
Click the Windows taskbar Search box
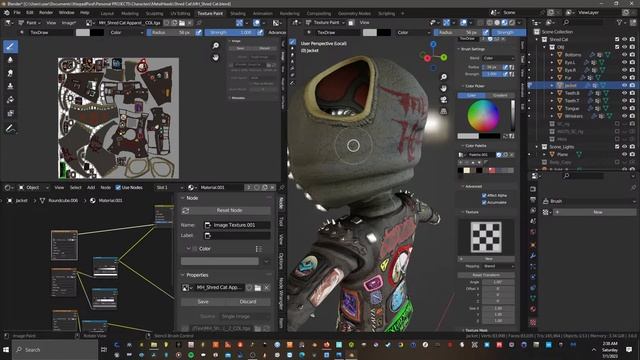(55, 350)
